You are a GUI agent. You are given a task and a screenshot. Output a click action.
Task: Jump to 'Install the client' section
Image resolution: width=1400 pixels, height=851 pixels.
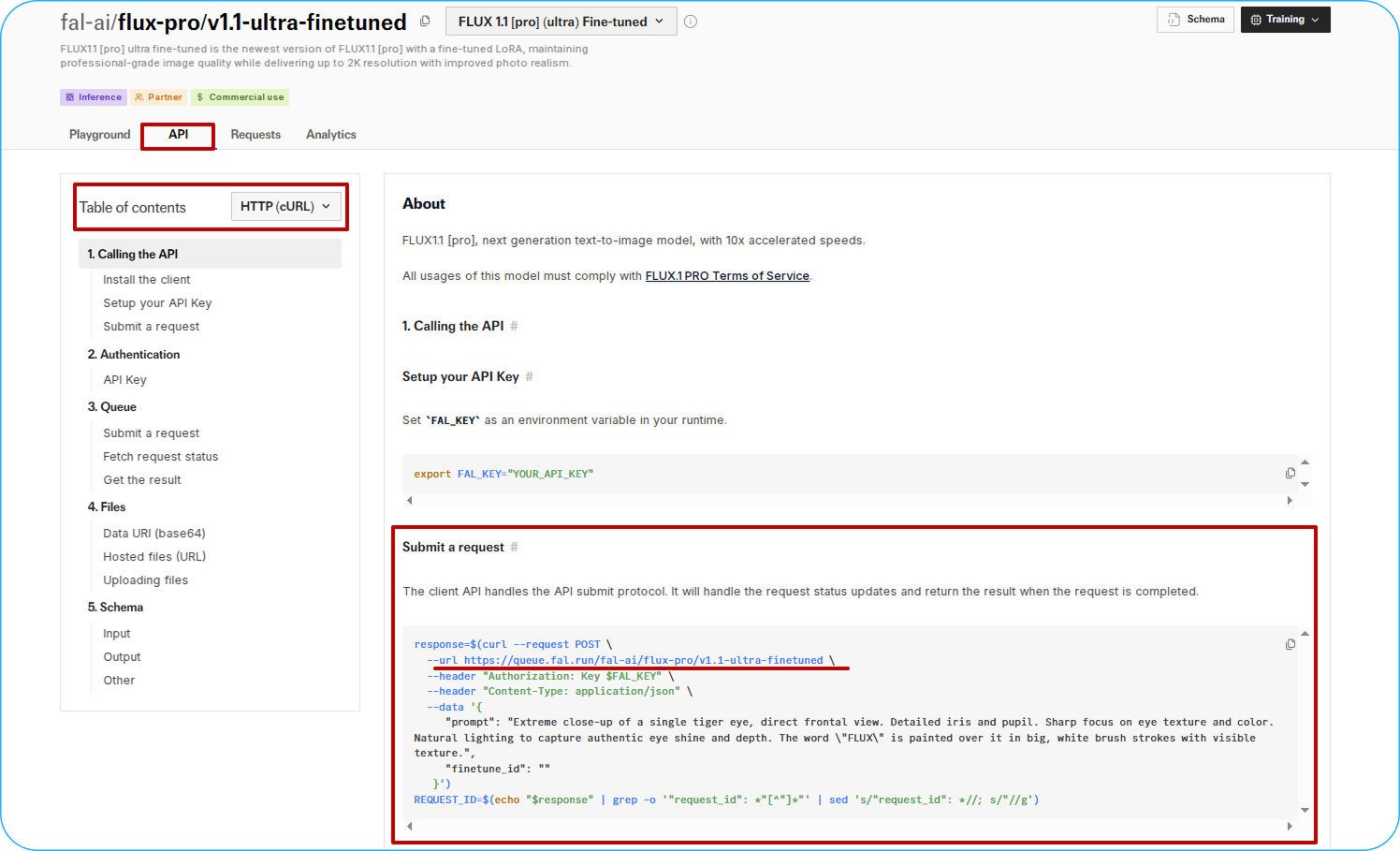[x=147, y=280]
